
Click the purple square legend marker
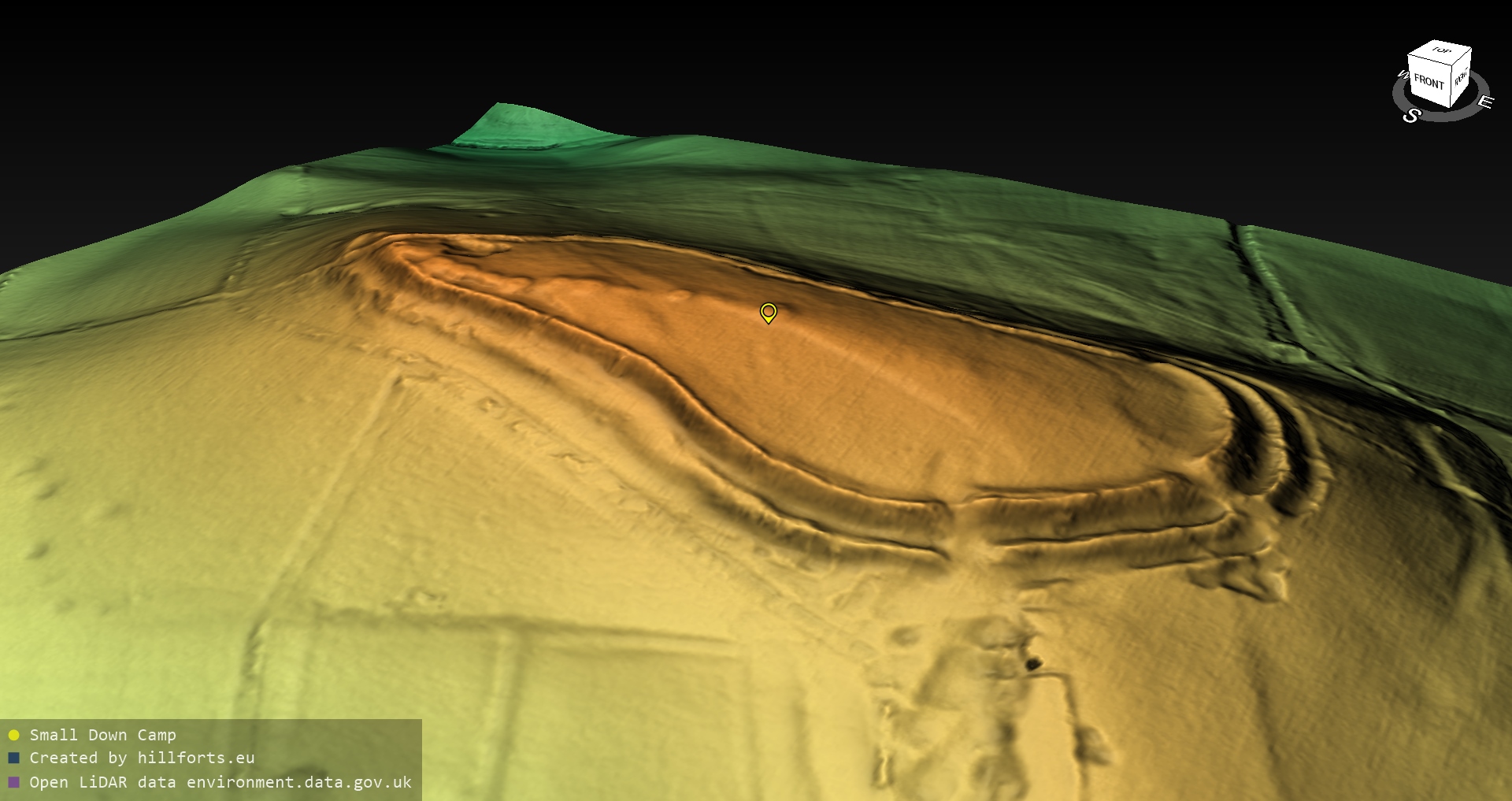pos(13,782)
